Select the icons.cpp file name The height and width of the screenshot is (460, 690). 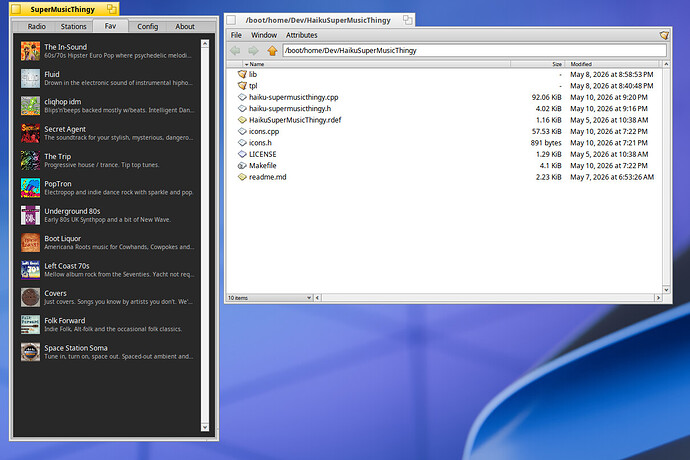pos(264,131)
